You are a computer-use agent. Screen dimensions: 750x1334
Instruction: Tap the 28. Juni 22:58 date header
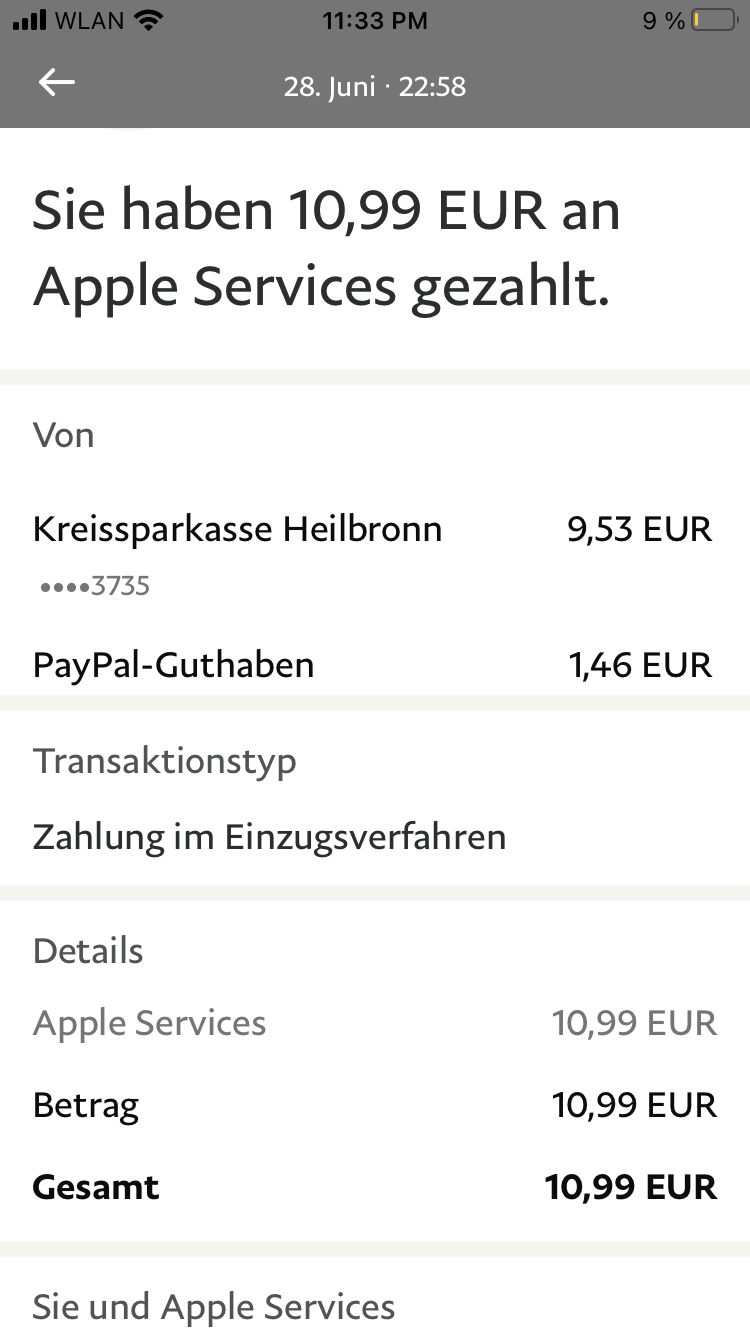click(x=375, y=86)
